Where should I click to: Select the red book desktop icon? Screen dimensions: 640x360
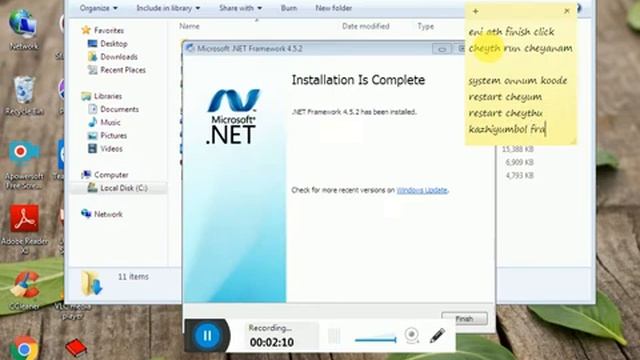(76, 348)
